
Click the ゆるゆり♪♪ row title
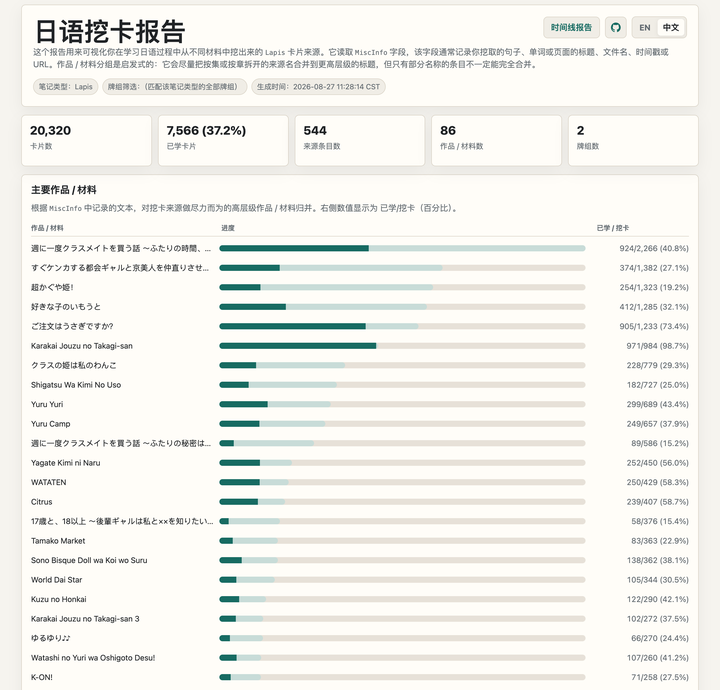coord(51,639)
